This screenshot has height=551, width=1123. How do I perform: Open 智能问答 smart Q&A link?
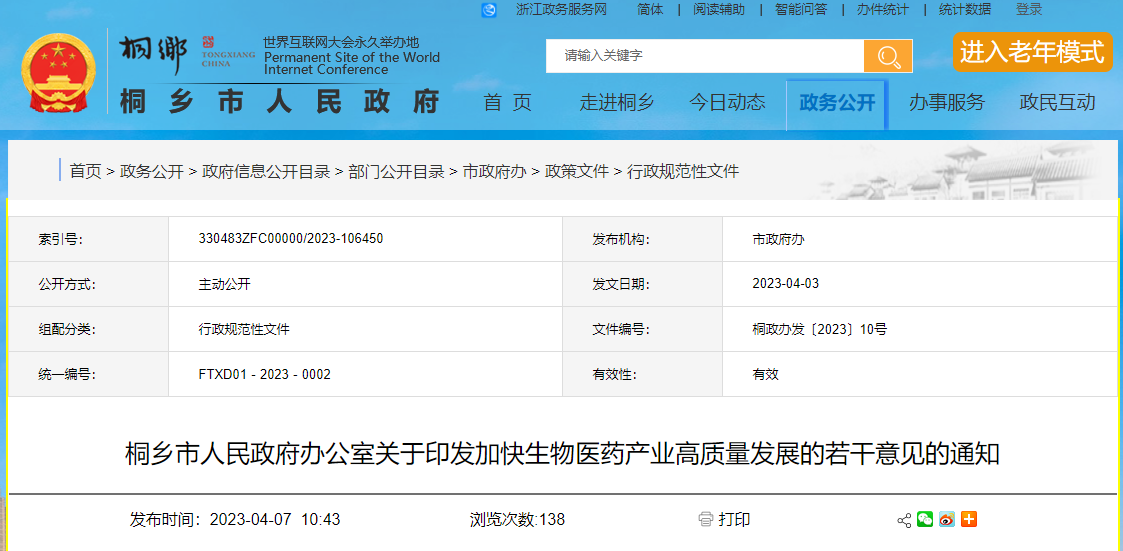[x=801, y=10]
